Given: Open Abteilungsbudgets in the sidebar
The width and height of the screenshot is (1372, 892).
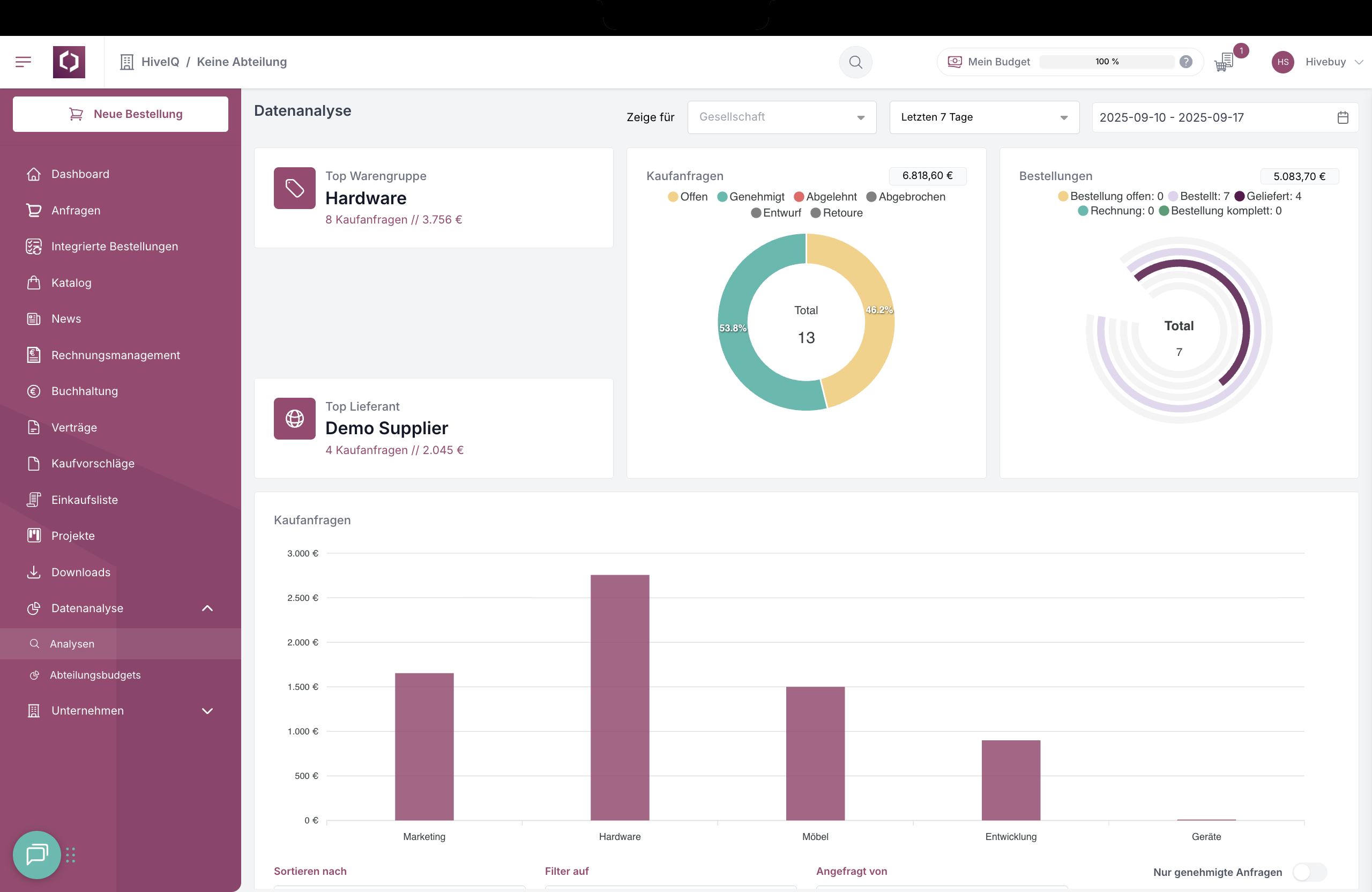Looking at the screenshot, I should (95, 674).
